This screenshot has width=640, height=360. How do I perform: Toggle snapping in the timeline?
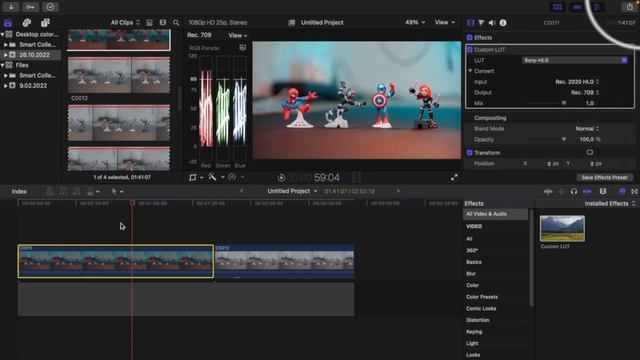click(x=587, y=191)
